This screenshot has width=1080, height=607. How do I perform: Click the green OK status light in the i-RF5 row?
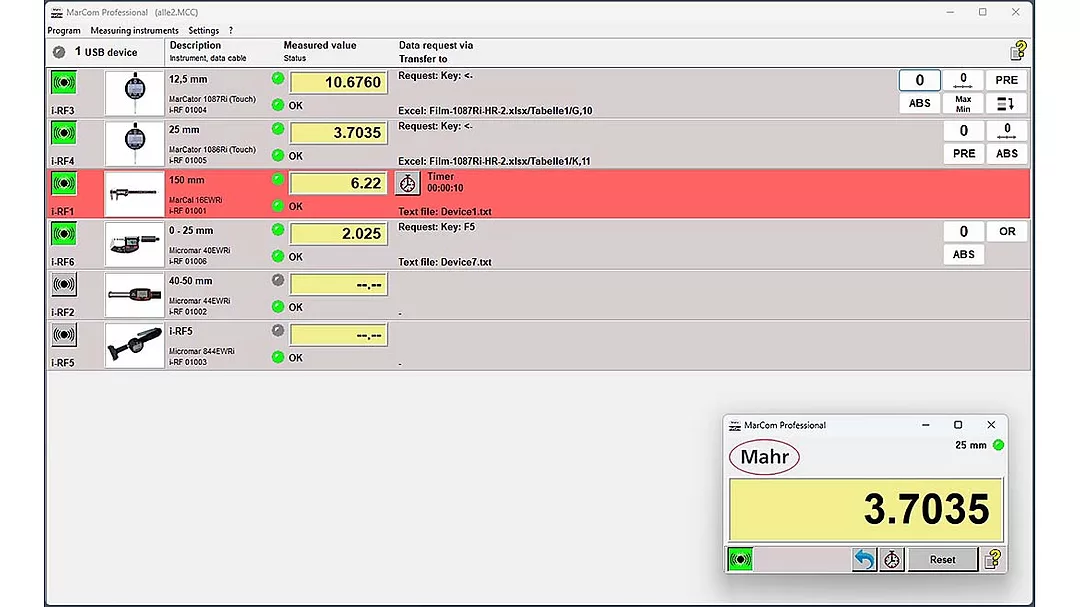(x=278, y=357)
